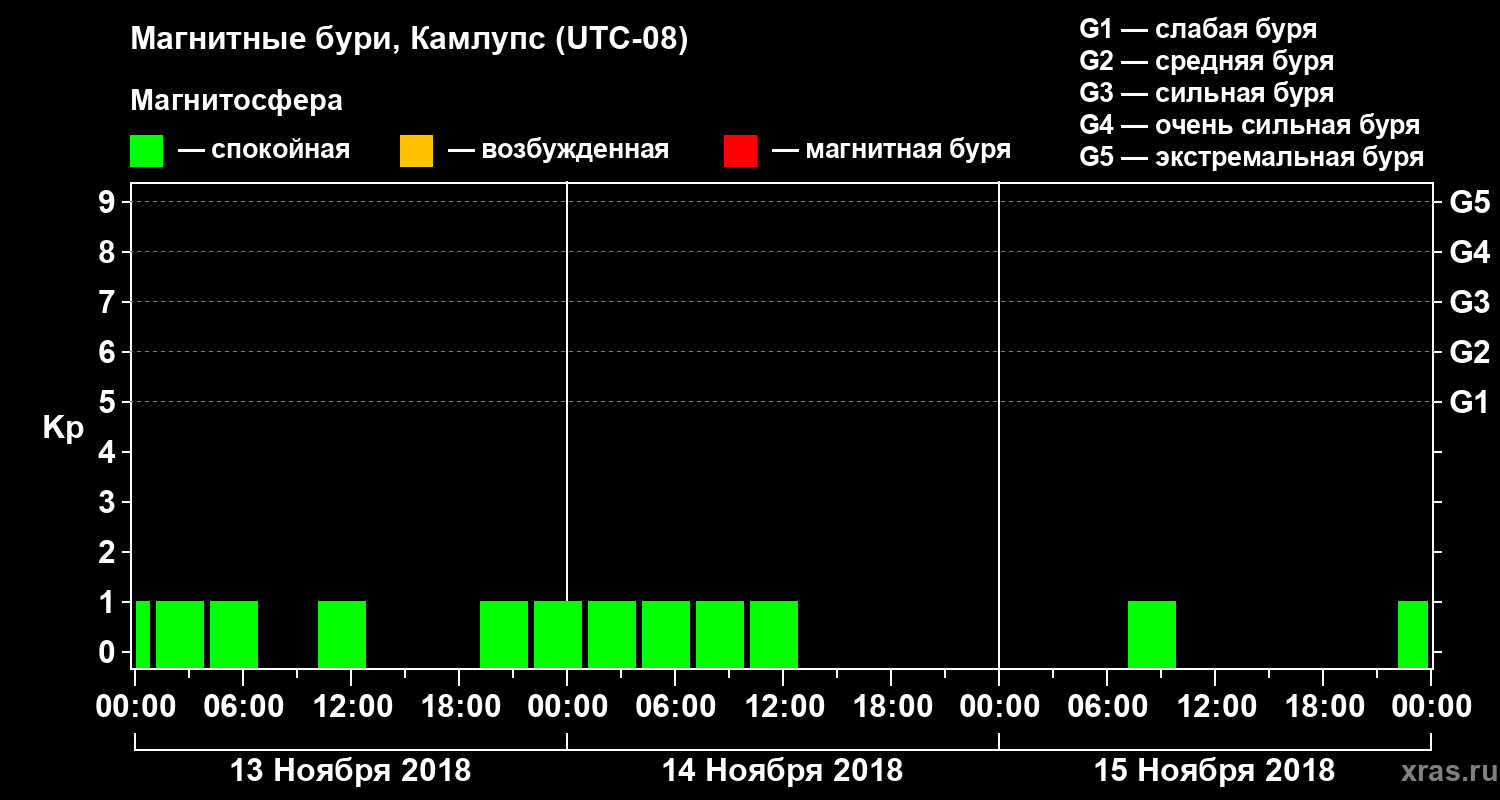Viewport: 1500px width, 800px height.
Task: Click the green bar around noon on 14 Ноября
Action: tap(774, 634)
